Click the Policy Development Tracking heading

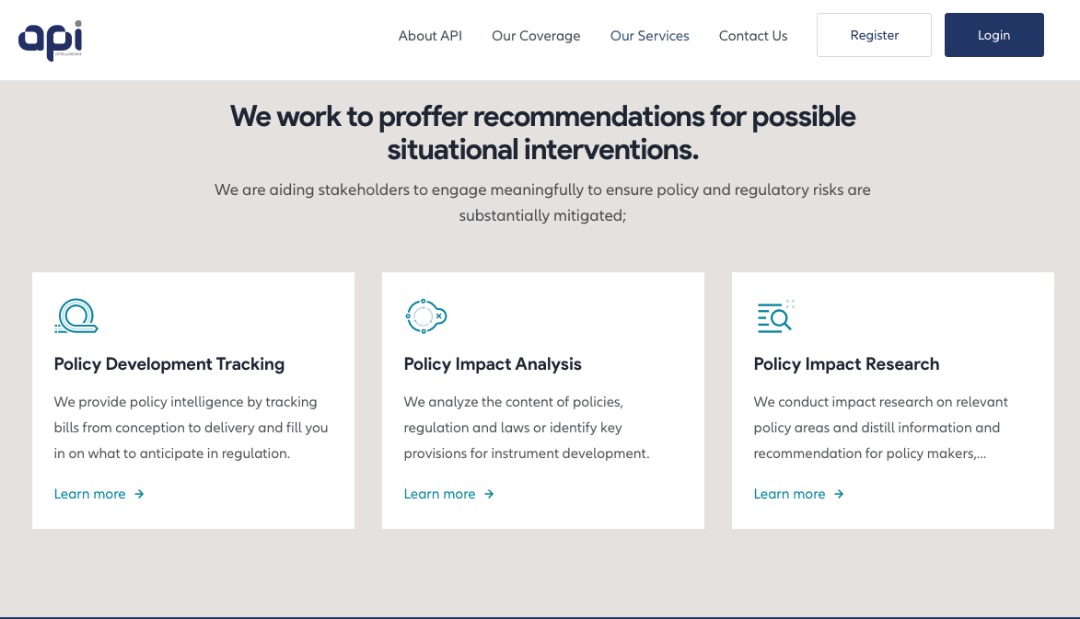[169, 364]
